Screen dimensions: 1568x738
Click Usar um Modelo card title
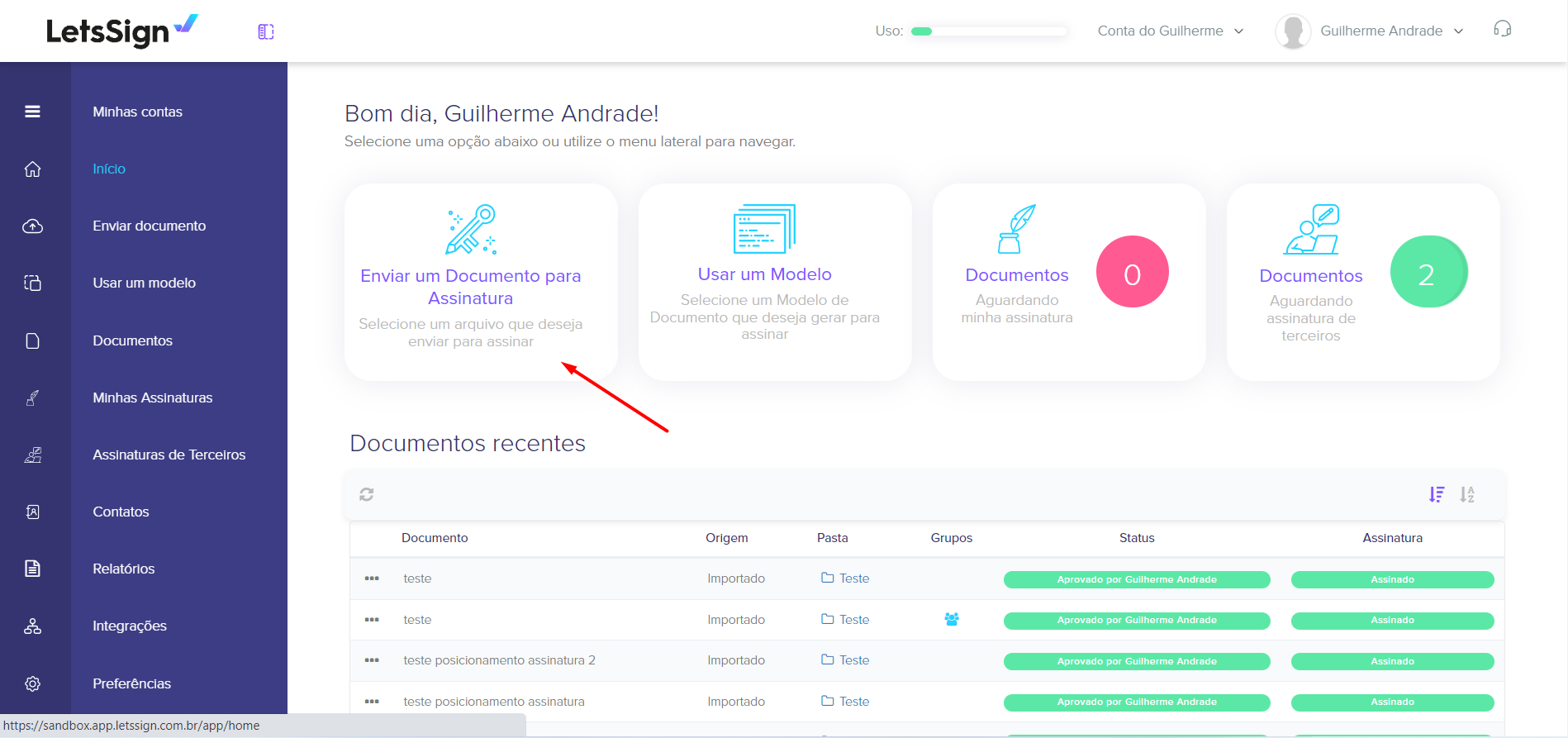[x=765, y=274]
